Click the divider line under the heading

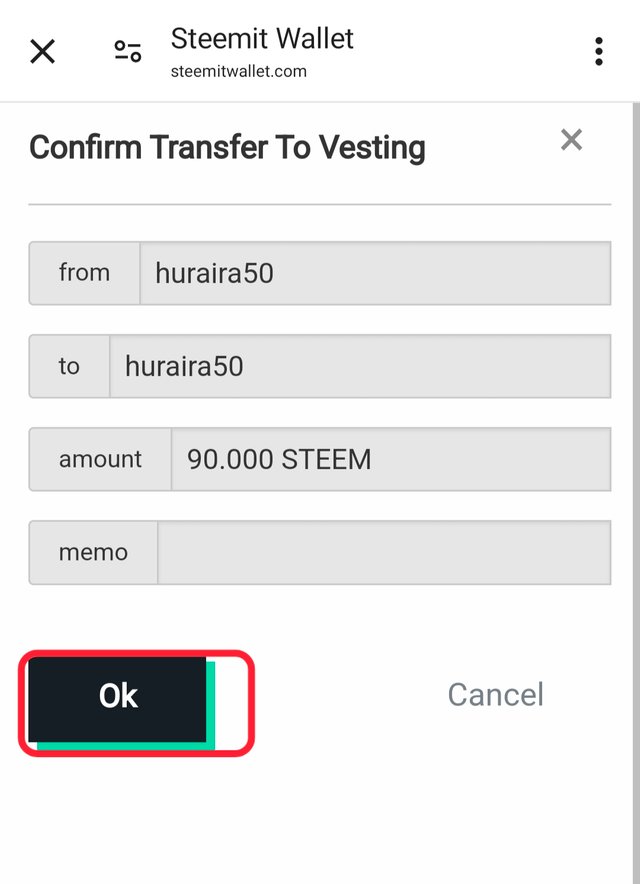[320, 205]
